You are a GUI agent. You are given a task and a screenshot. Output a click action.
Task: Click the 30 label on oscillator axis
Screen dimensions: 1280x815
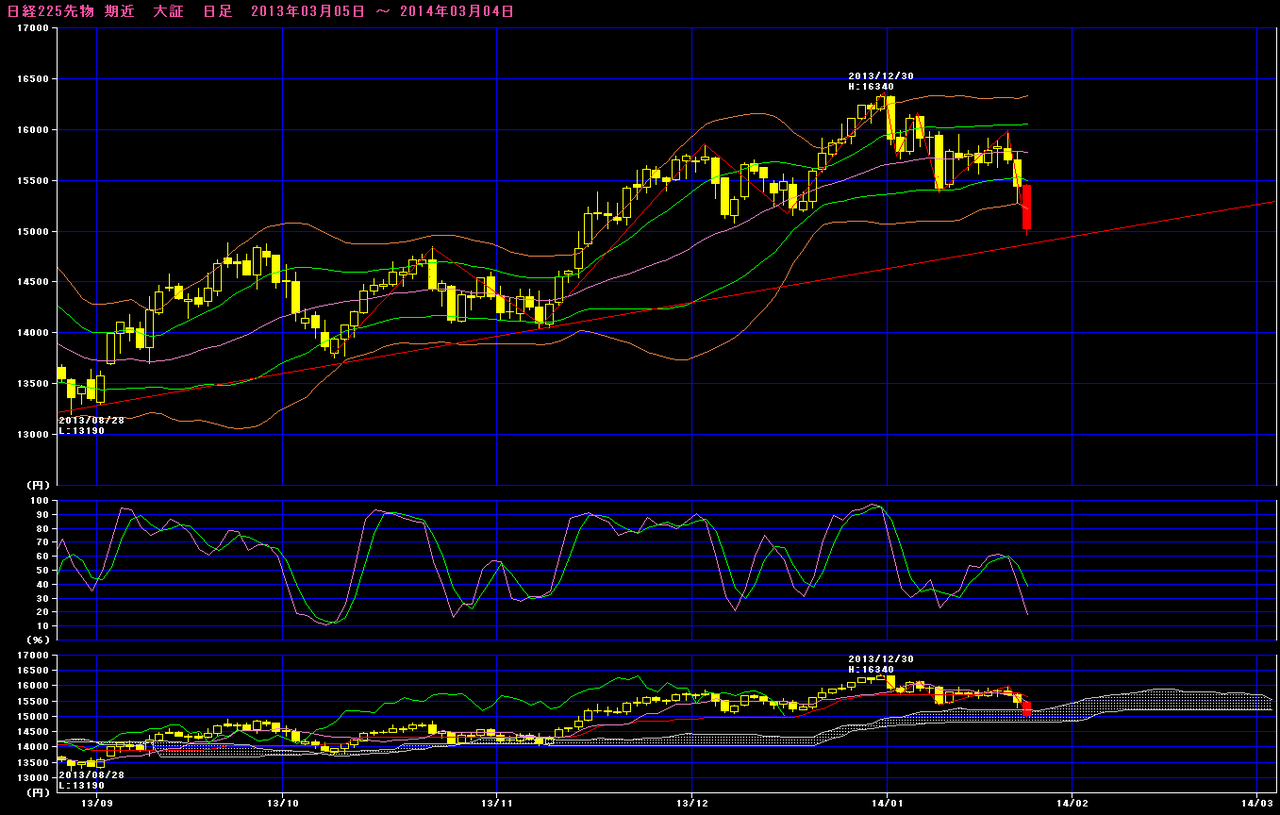tap(43, 598)
